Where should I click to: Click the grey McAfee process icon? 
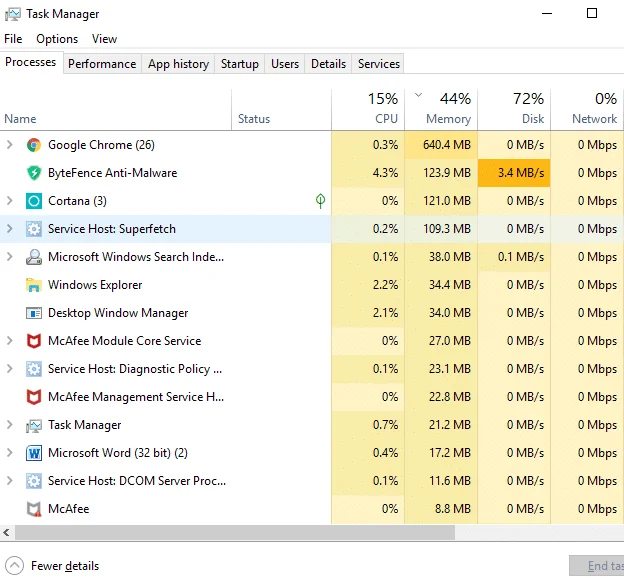pos(34,509)
